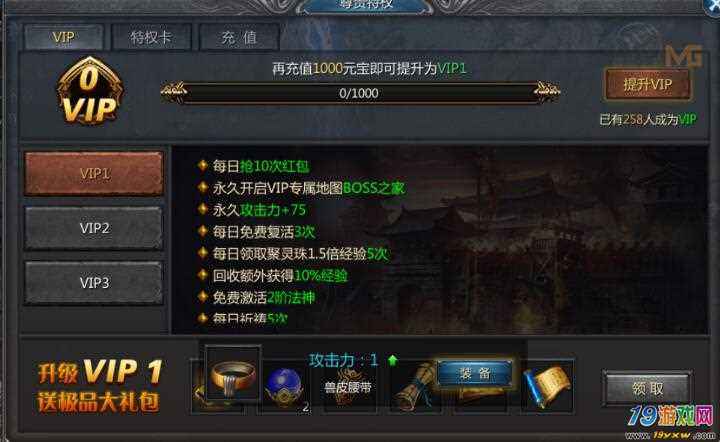This screenshot has width=720, height=442.
Task: Open the 特权卡 tab
Action: tap(151, 37)
